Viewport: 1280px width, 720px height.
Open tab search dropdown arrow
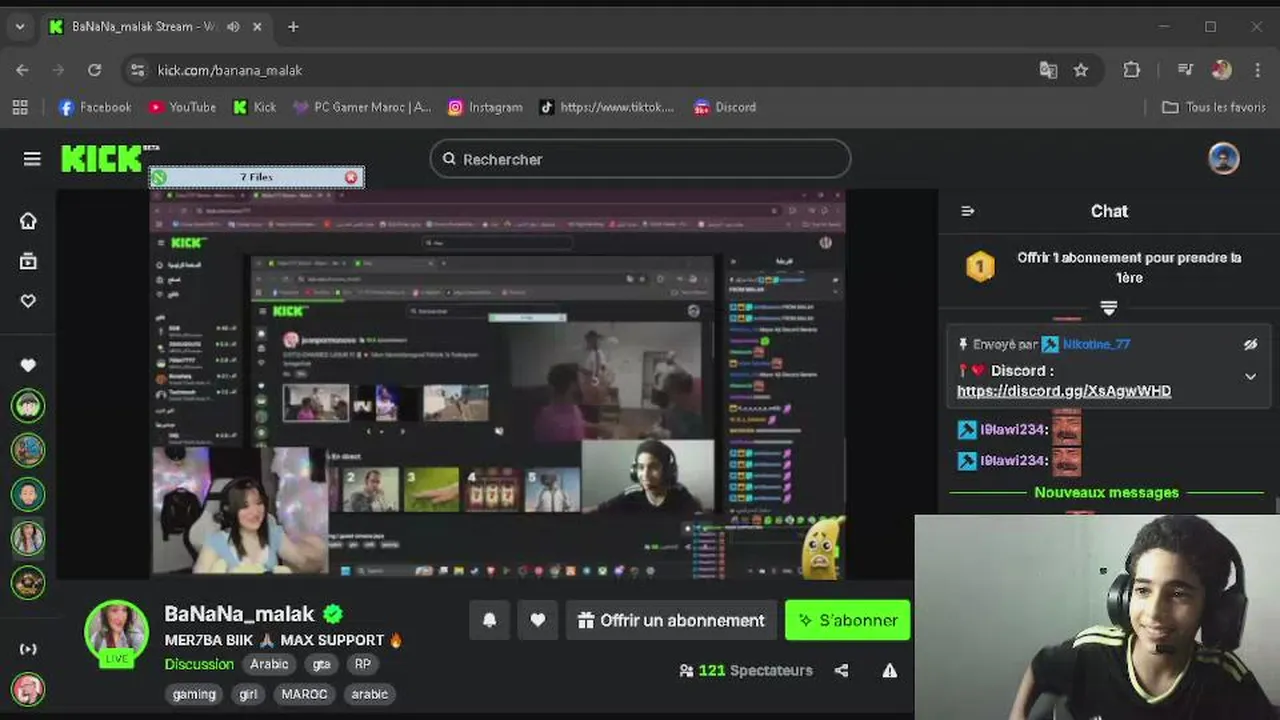(x=20, y=27)
